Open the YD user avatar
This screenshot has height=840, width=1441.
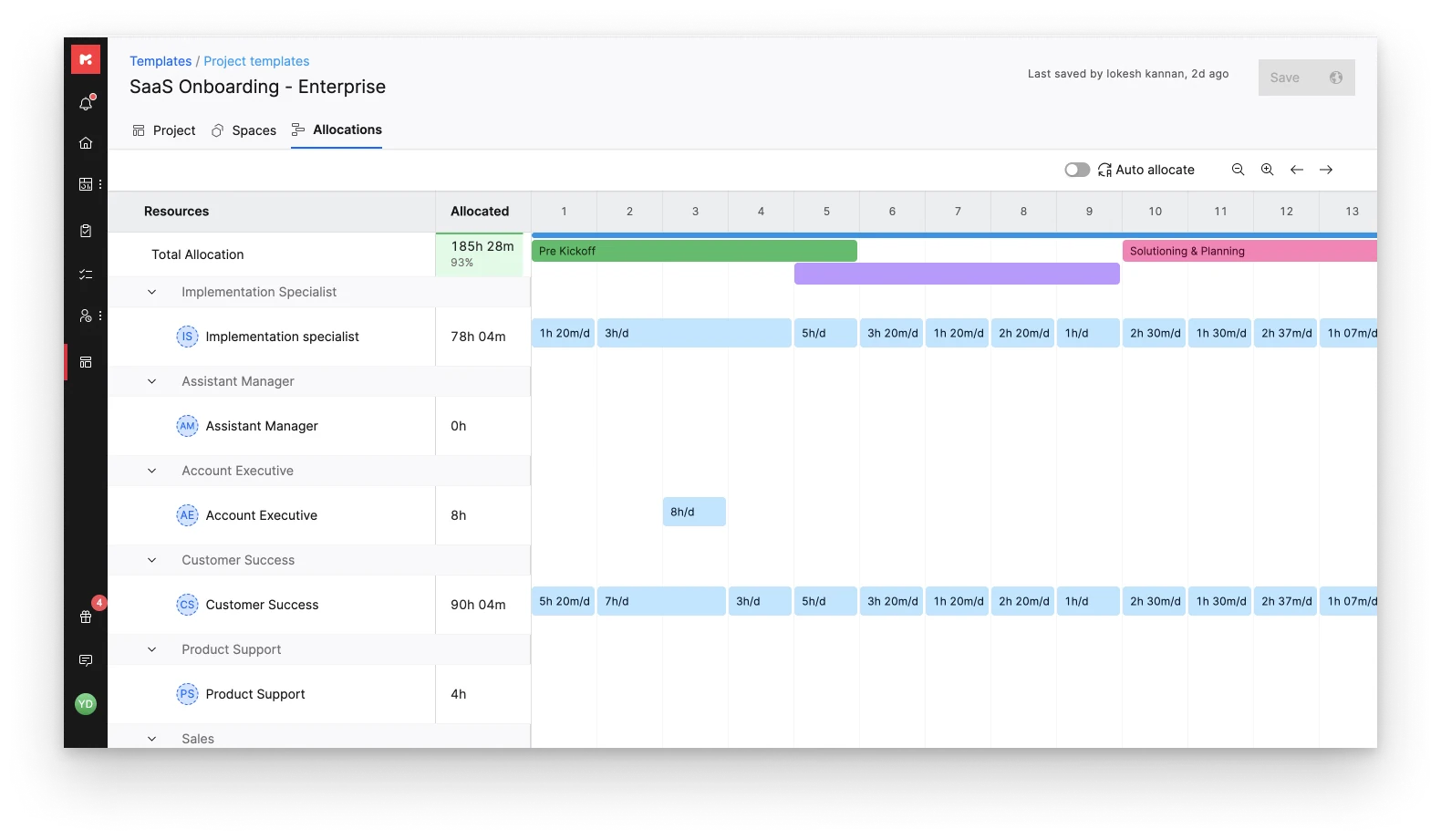86,704
